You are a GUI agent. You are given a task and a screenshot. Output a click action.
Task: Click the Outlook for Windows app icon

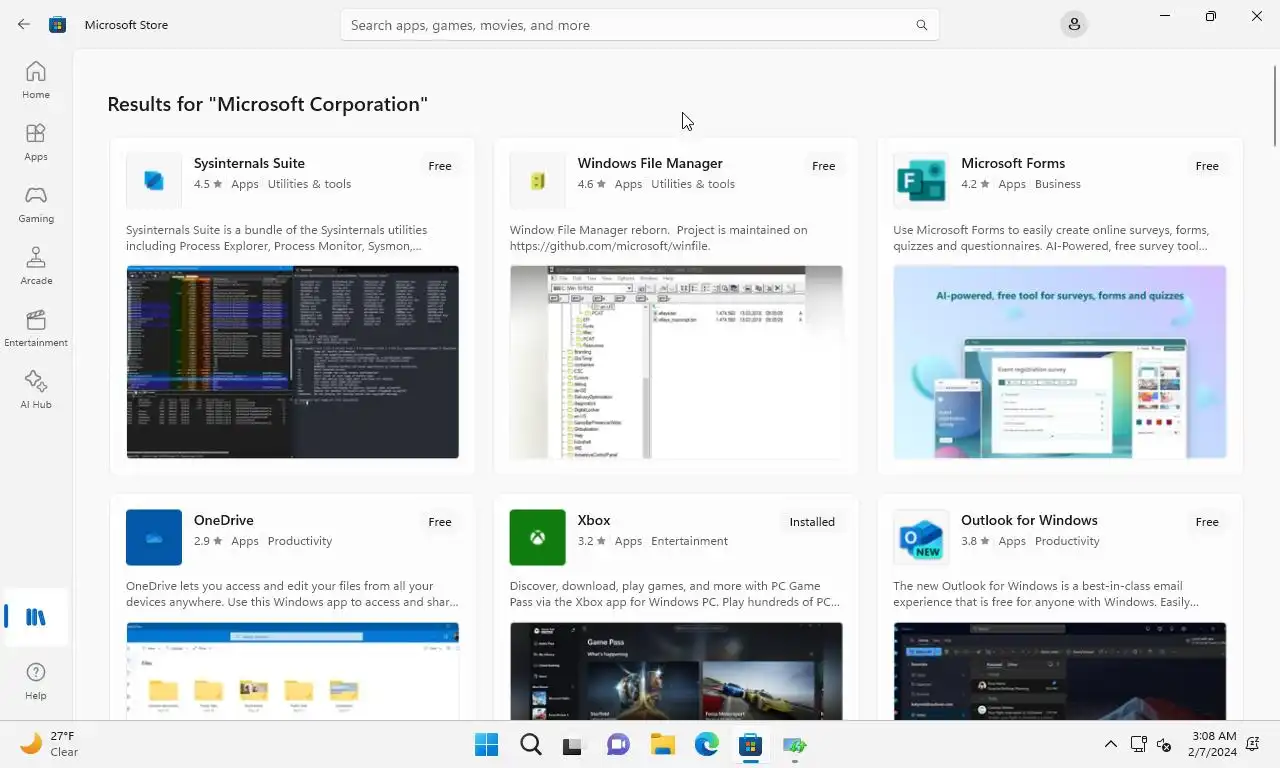click(x=921, y=537)
